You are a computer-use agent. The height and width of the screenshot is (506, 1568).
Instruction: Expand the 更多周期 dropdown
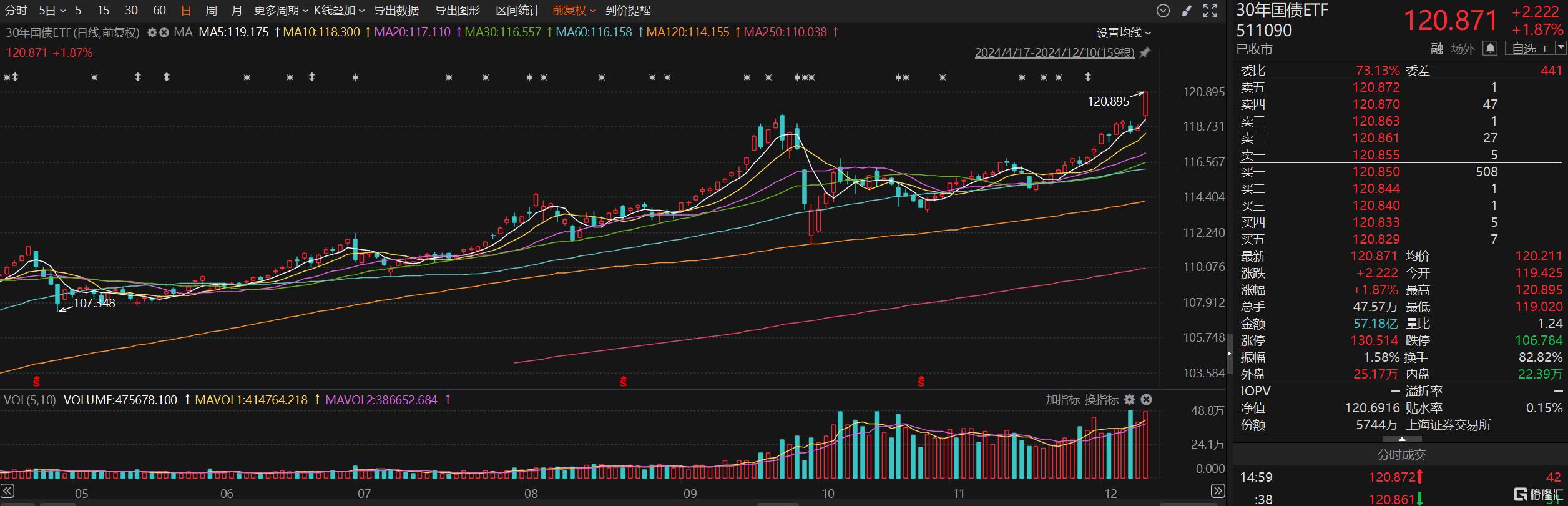280,11
